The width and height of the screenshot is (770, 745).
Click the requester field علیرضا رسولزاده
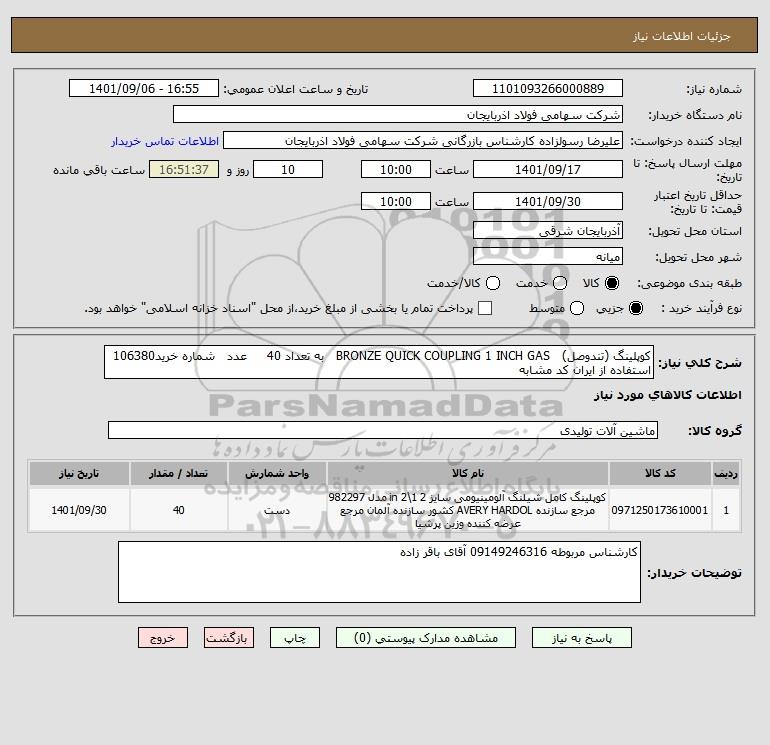coord(423,140)
